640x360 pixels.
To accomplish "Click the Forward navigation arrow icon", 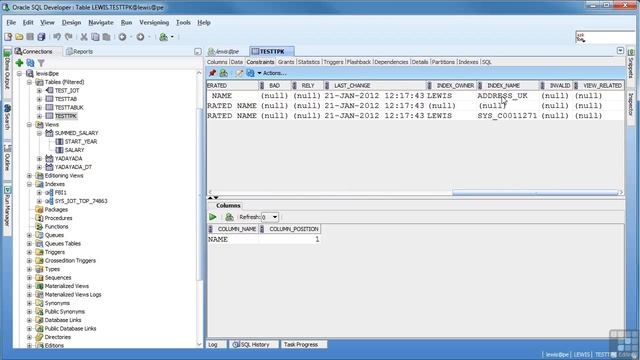I will coord(140,37).
